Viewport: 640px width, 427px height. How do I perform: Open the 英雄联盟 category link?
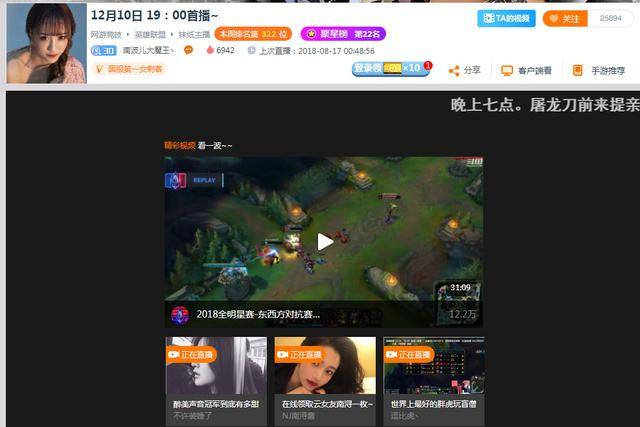pos(150,35)
